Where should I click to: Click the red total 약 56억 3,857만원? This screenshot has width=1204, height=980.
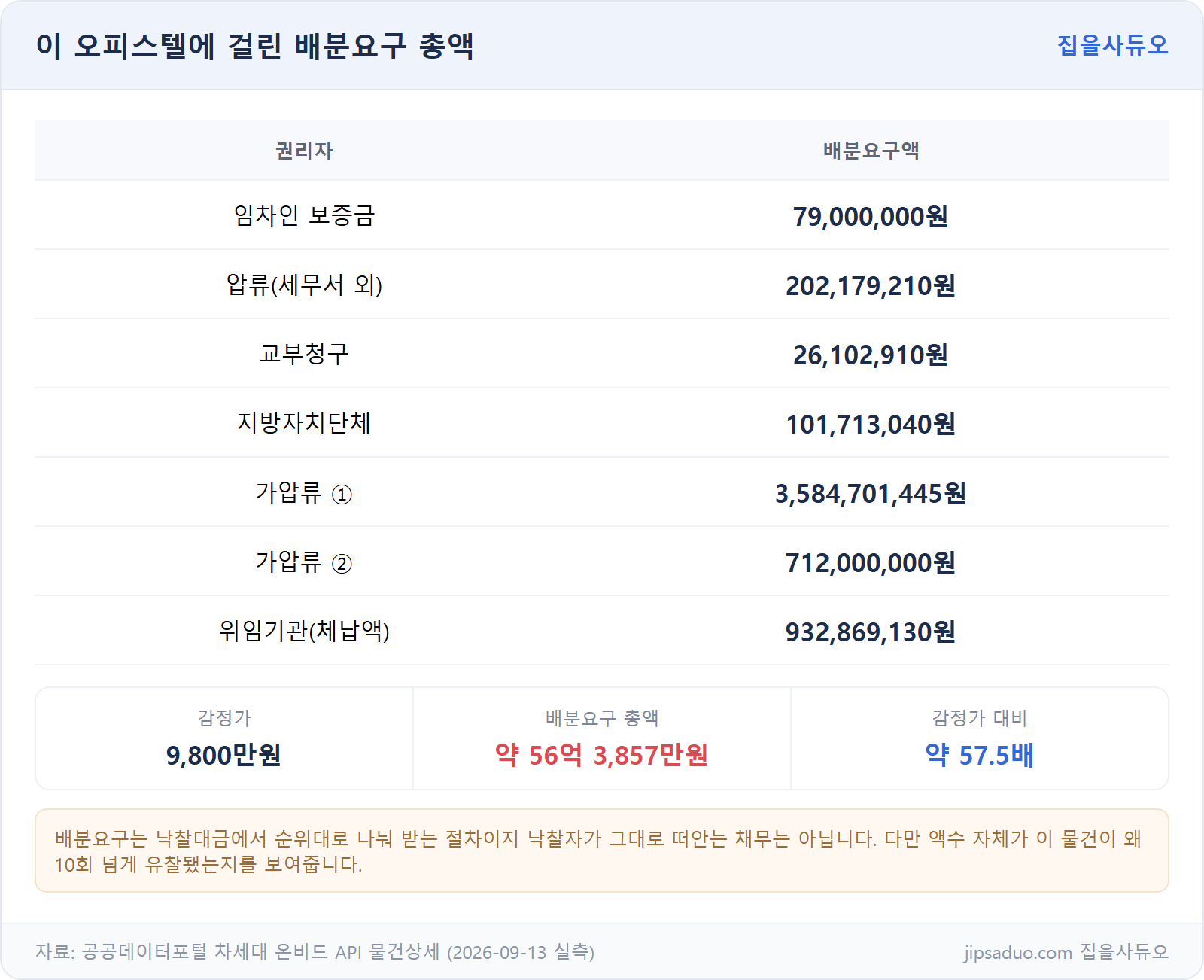click(601, 755)
